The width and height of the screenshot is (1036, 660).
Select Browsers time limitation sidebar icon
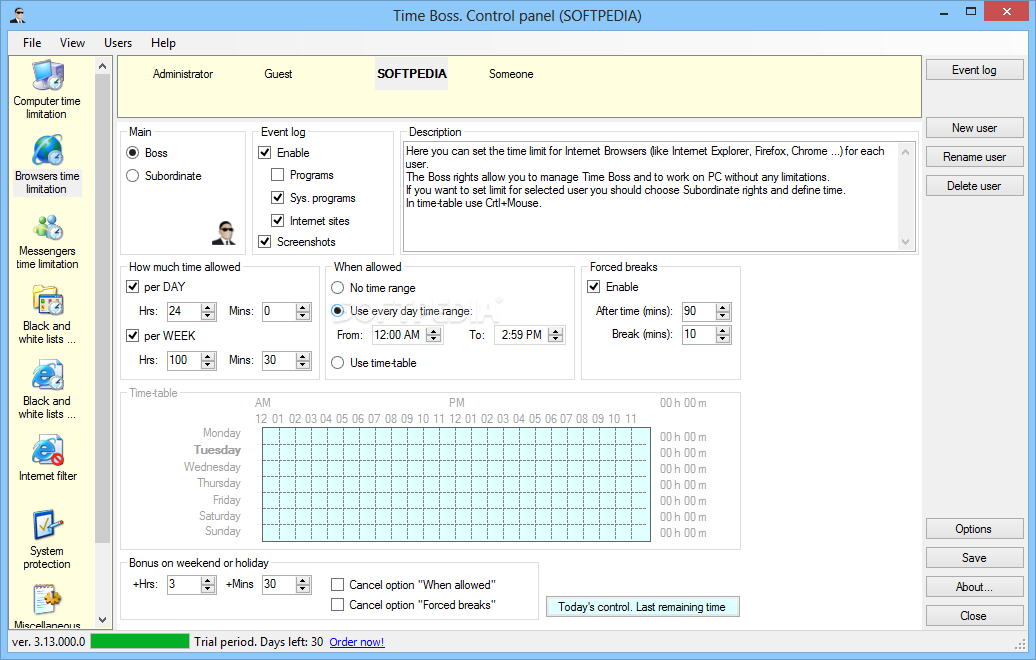tap(47, 151)
